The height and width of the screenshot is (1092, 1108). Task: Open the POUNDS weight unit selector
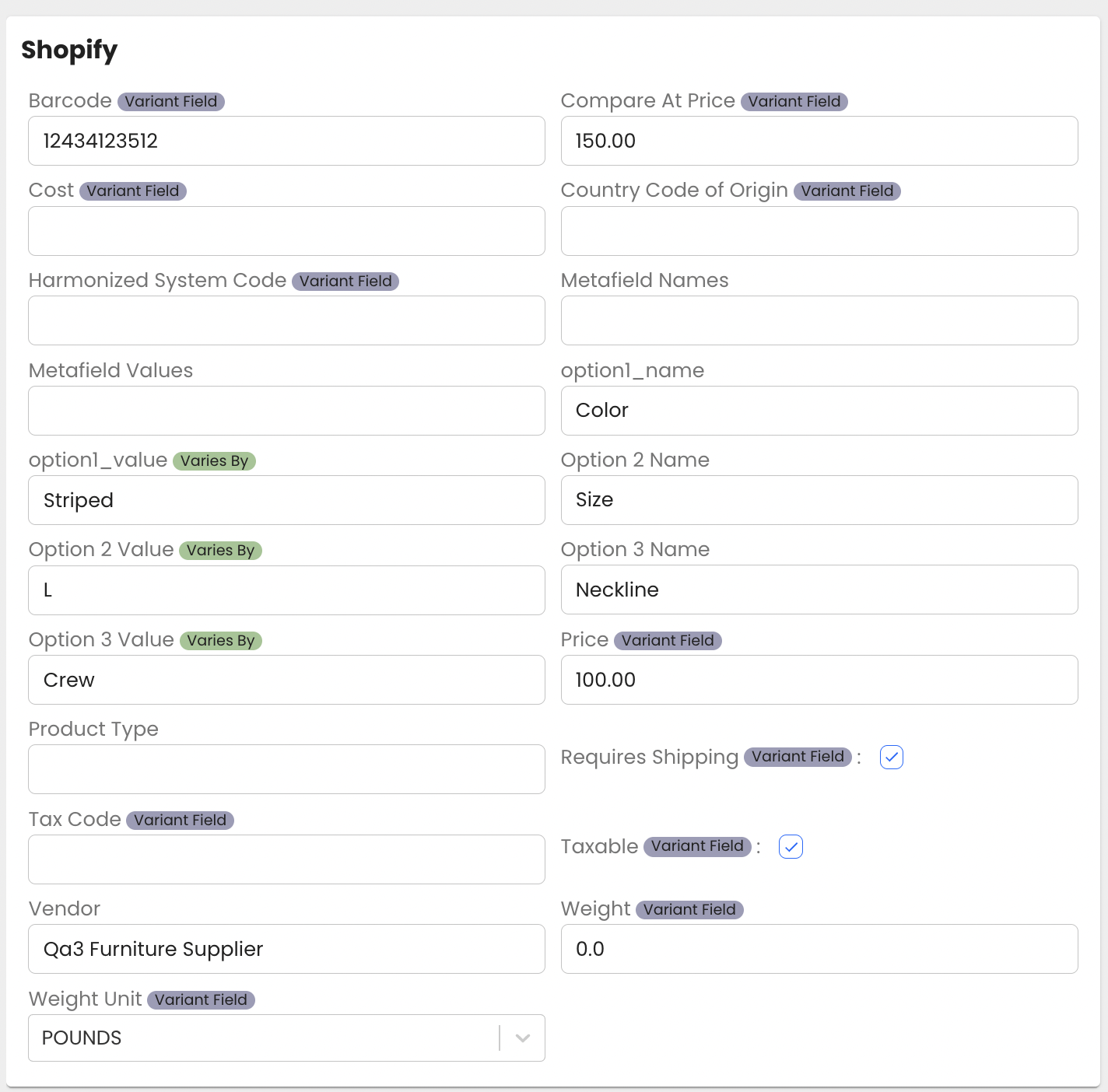pos(265,1038)
